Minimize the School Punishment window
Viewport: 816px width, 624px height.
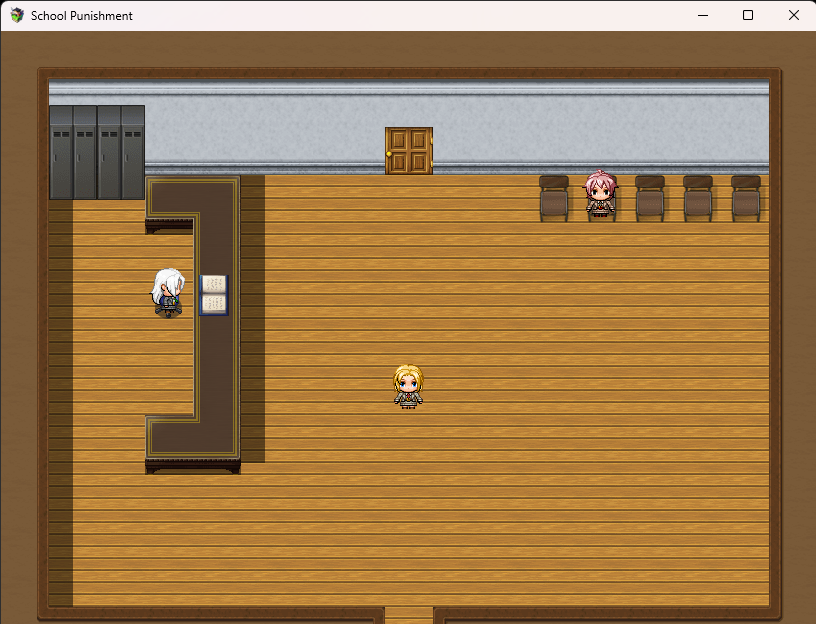703,15
